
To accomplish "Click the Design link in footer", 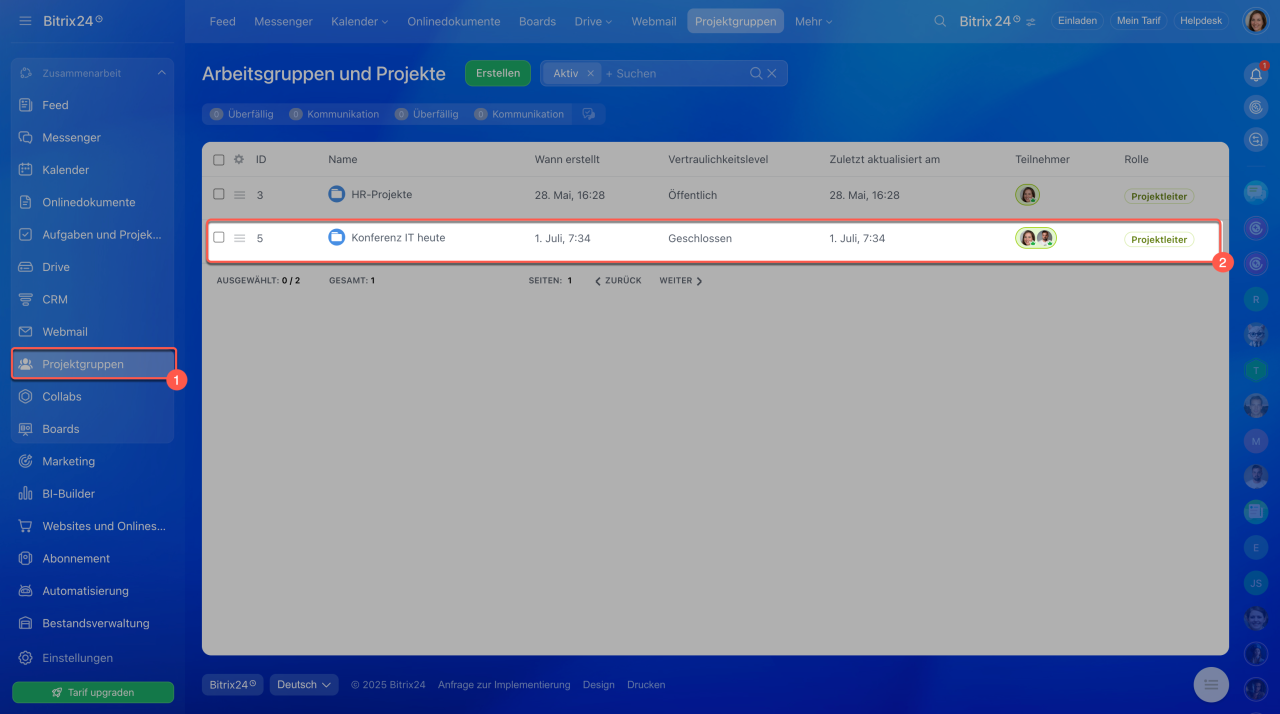I will tap(598, 685).
